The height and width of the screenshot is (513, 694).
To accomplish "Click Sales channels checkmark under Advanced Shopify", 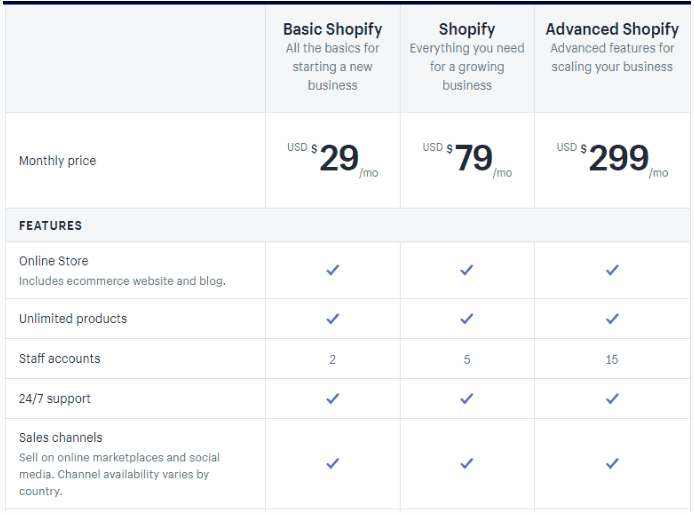I will click(612, 463).
